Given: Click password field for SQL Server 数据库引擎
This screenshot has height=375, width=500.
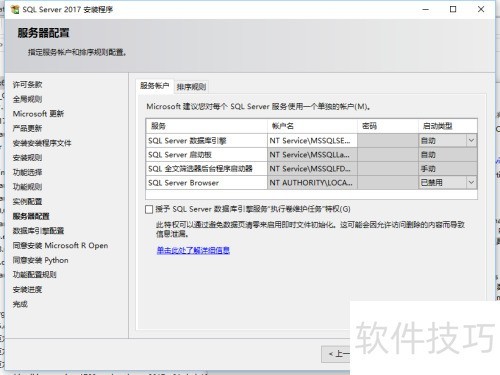Looking at the screenshot, I should pos(388,141).
